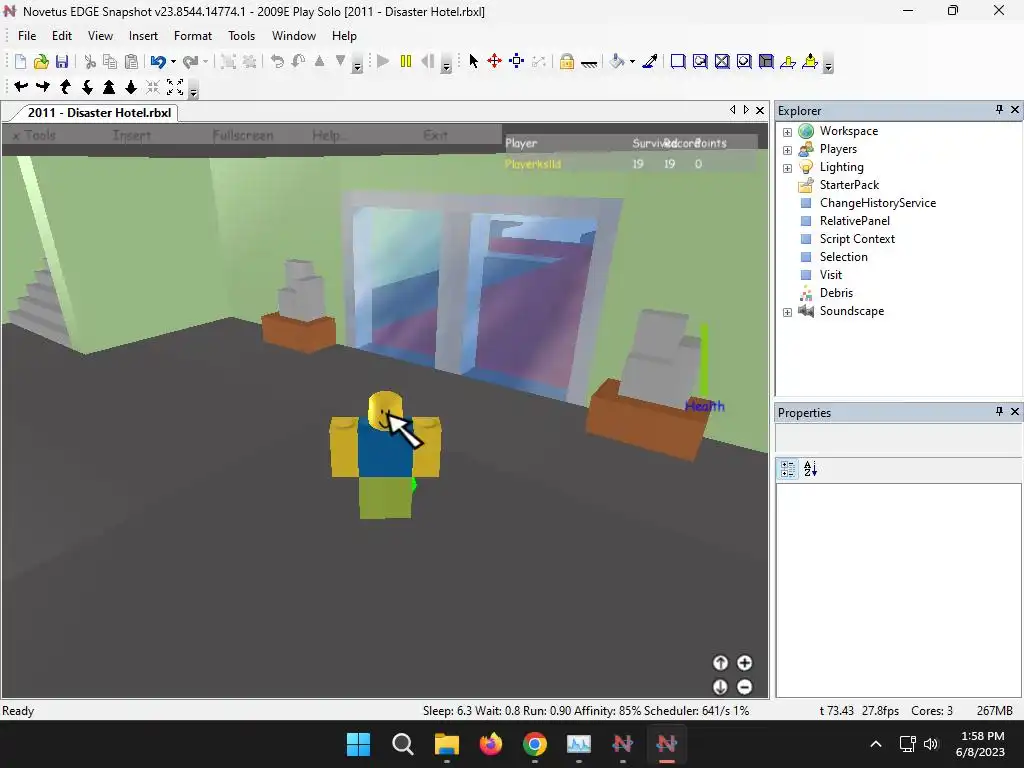Open the Edit menu
Viewport: 1024px width, 768px height.
62,36
